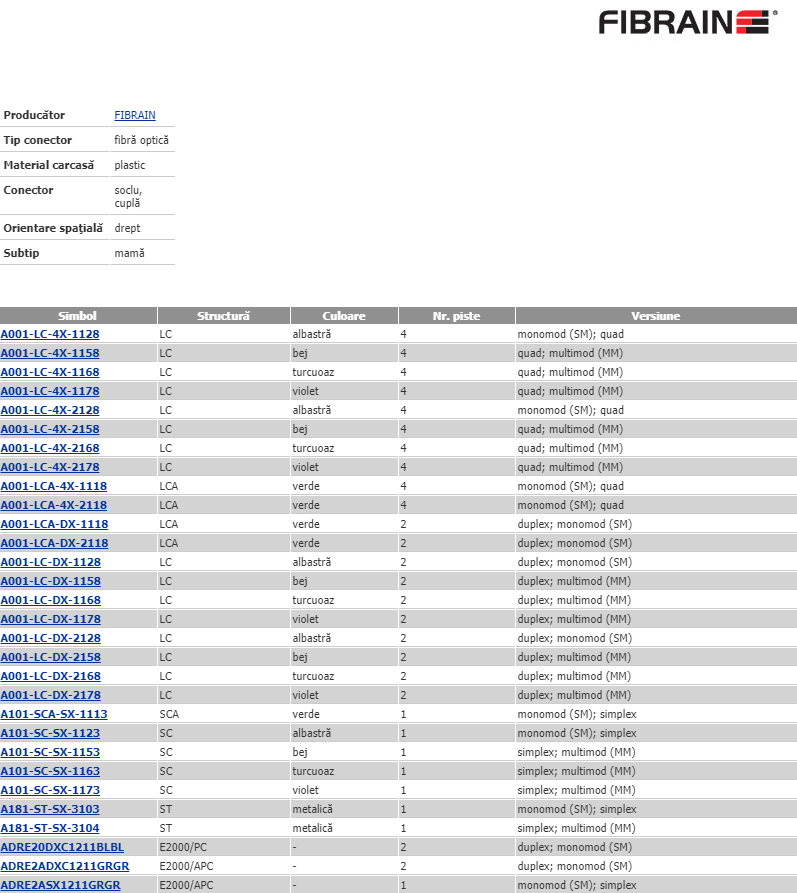Open product ADRE20DXC1211BLBL

pyautogui.click(x=62, y=847)
